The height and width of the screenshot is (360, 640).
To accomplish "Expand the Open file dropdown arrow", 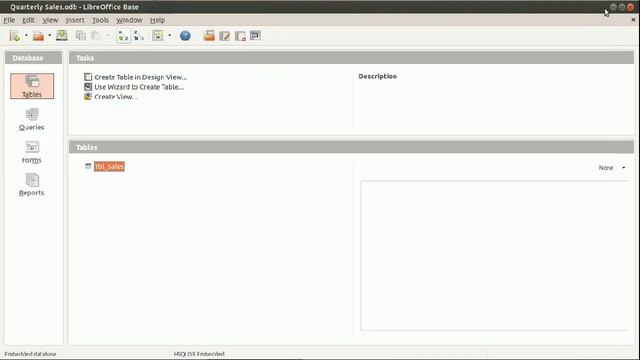I will coord(50,36).
